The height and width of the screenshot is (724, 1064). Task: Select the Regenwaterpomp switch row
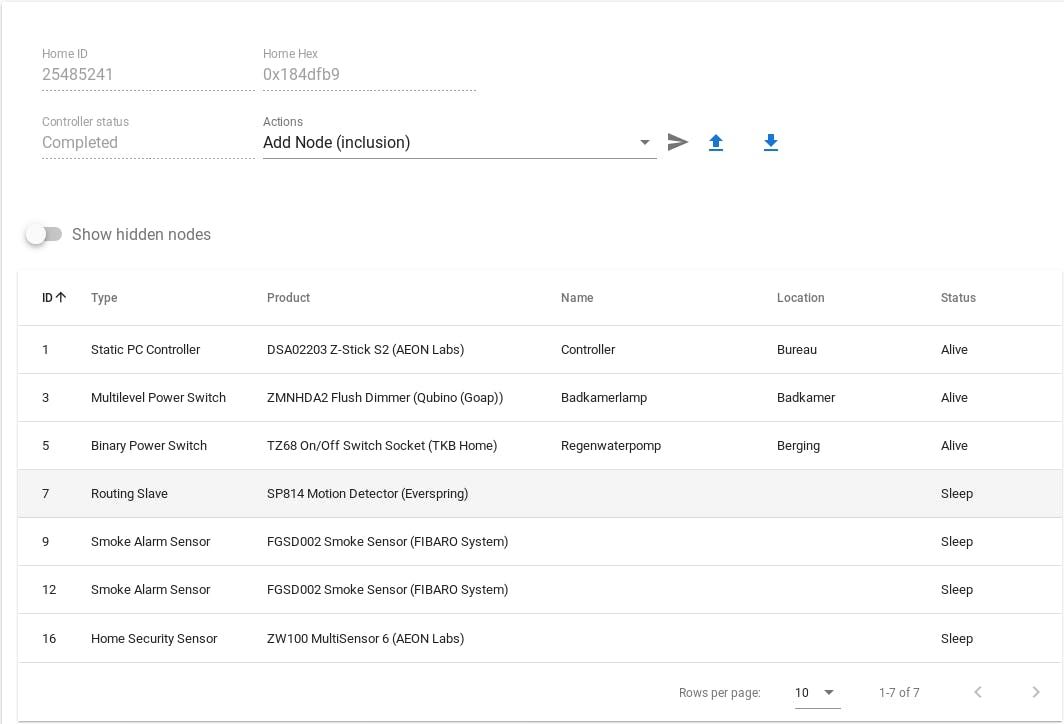[381, 446]
